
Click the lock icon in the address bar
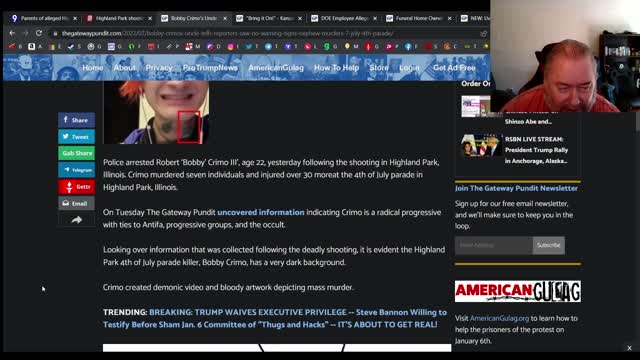[x=55, y=33]
